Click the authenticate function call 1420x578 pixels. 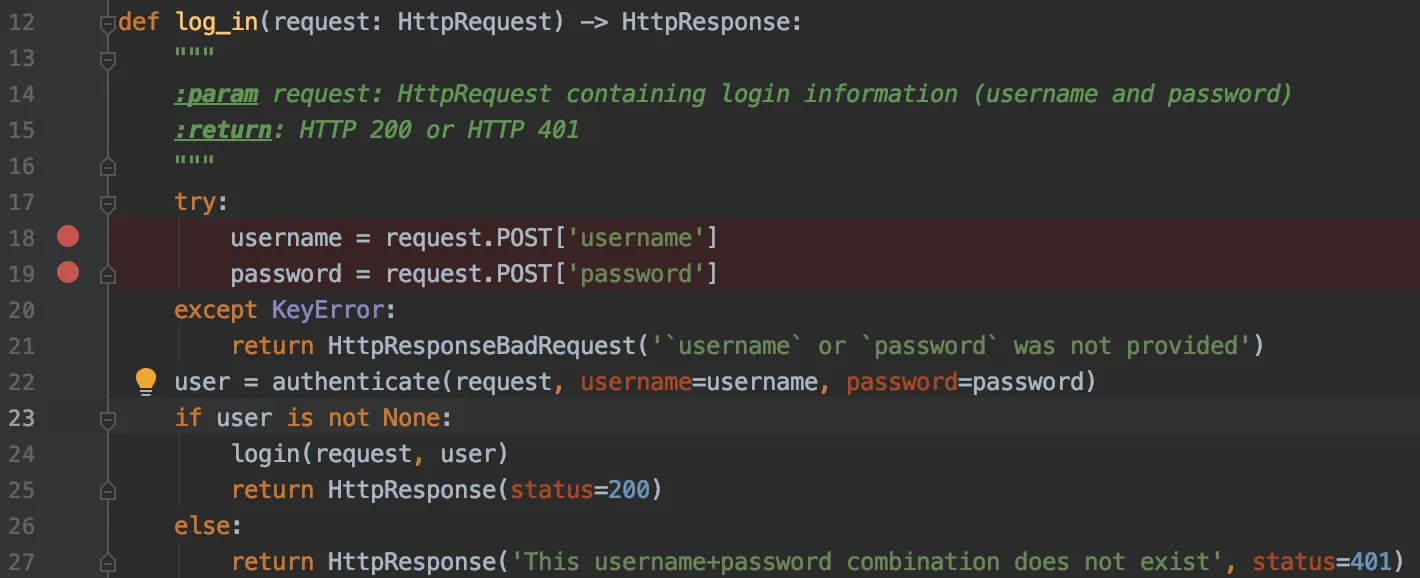point(356,381)
